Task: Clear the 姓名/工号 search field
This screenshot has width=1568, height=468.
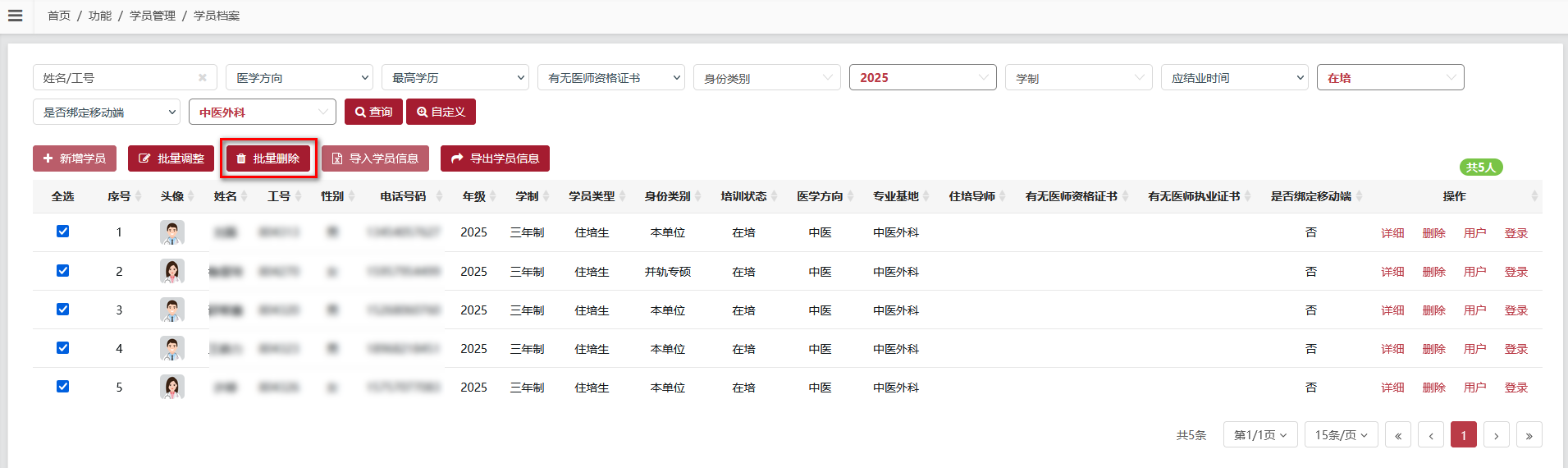Action: pyautogui.click(x=203, y=78)
